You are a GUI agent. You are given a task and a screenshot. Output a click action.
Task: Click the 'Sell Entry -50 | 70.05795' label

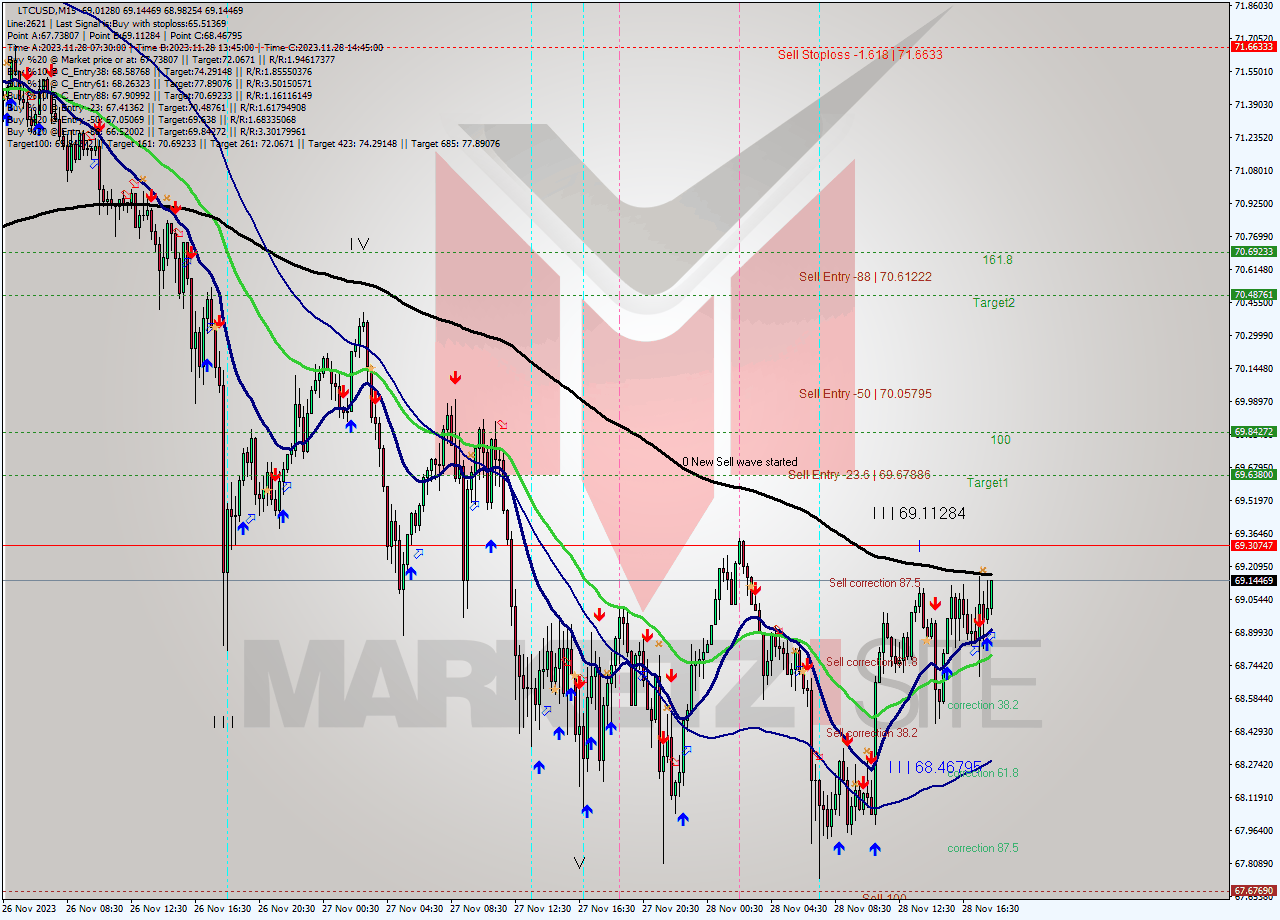coord(865,394)
